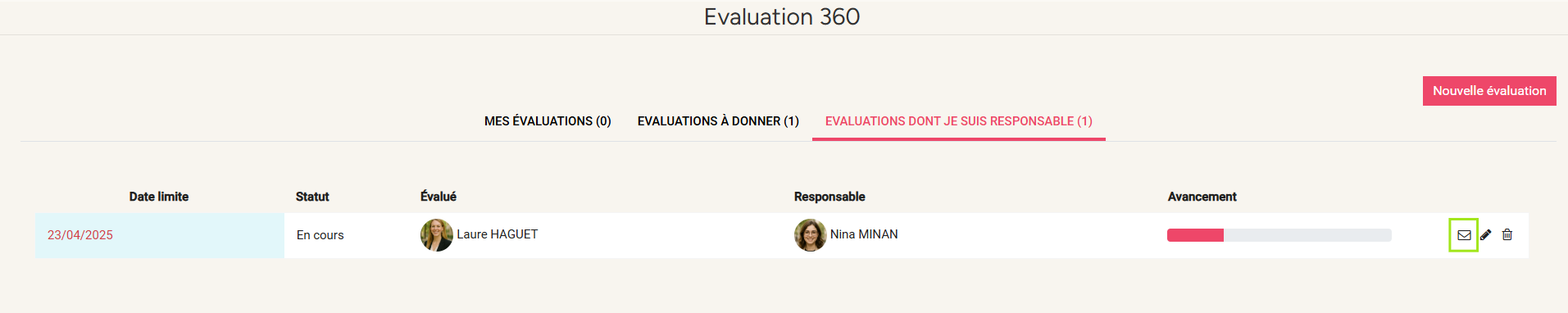Sort by the Statut column header
This screenshot has height=313, width=1568.
coord(312,197)
